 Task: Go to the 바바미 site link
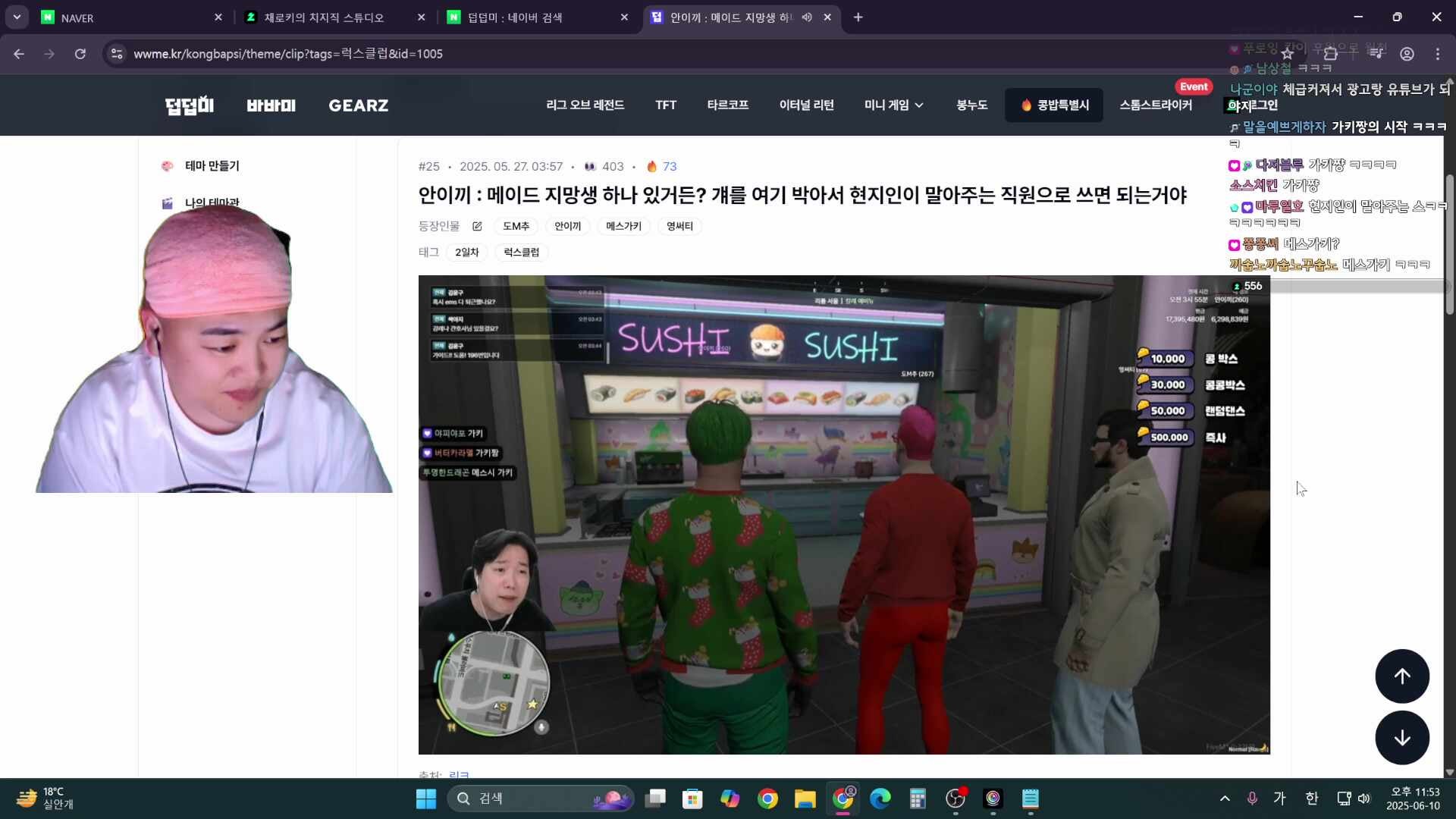(x=271, y=105)
